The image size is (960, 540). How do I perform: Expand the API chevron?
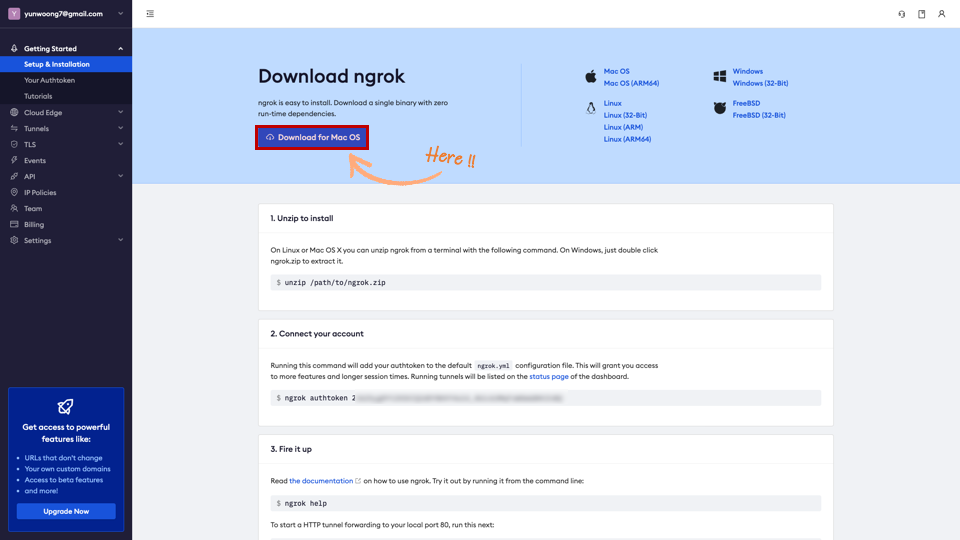(x=121, y=176)
